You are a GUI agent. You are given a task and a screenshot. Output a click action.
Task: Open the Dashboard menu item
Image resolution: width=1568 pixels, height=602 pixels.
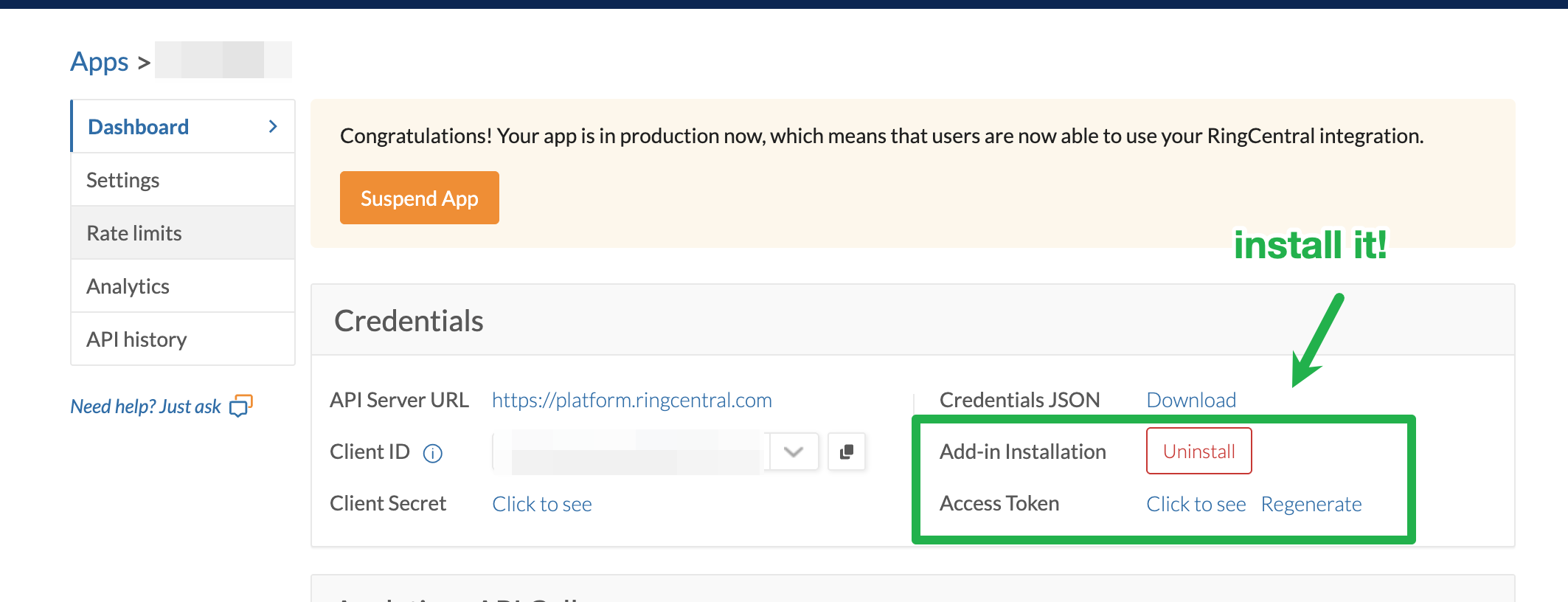click(139, 127)
